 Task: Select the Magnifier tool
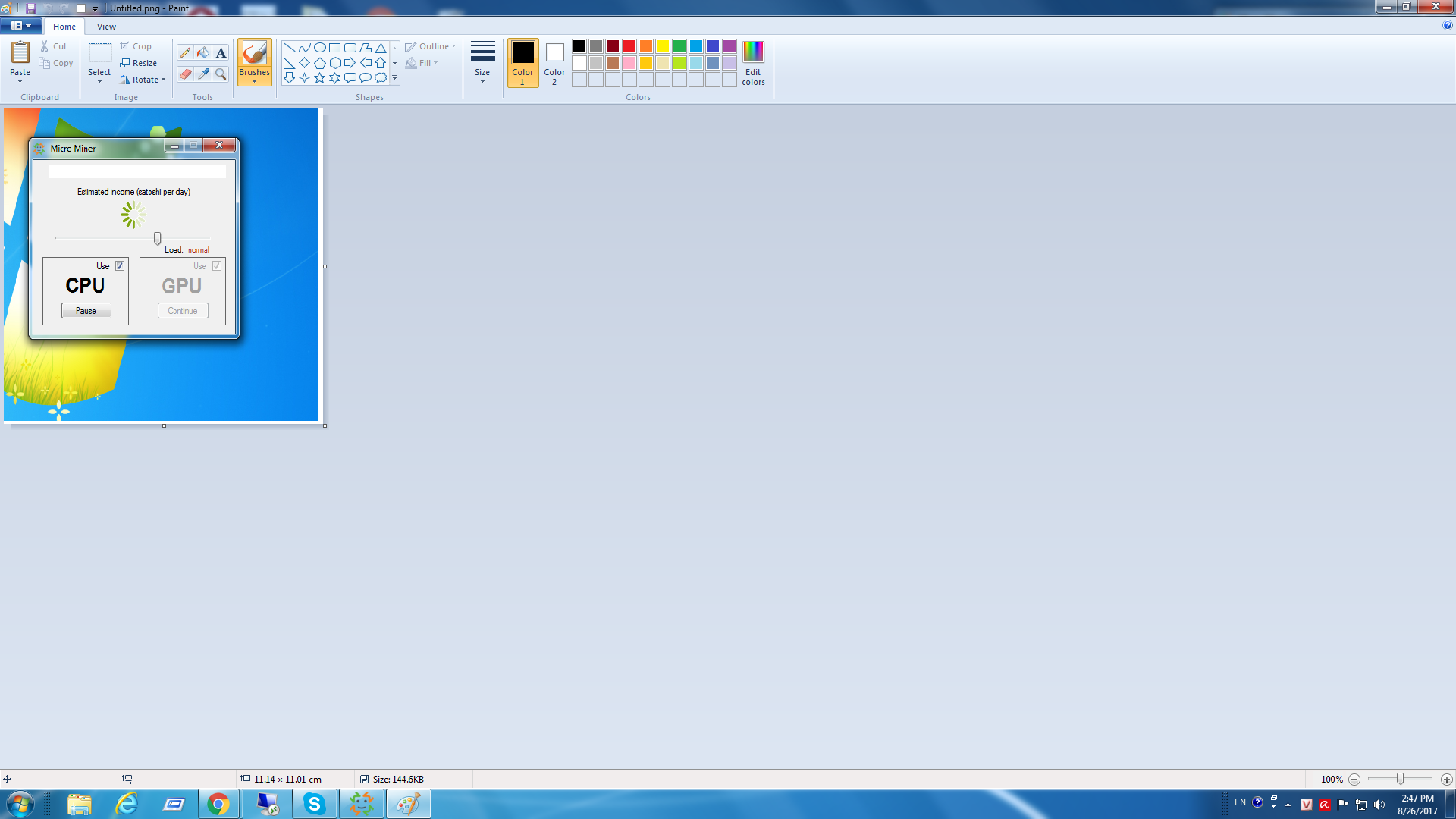pyautogui.click(x=221, y=74)
